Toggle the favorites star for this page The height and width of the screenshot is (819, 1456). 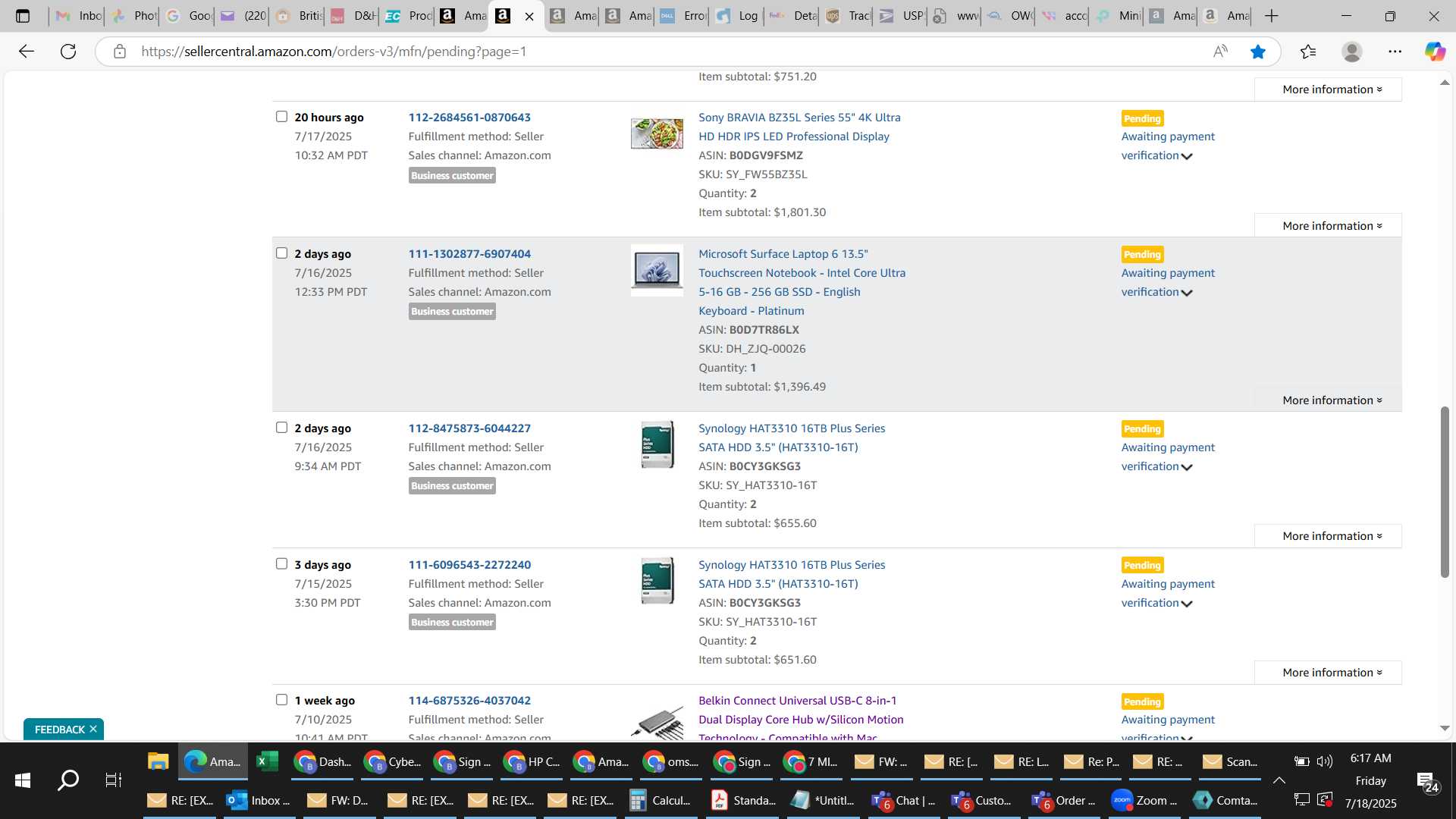1258,52
